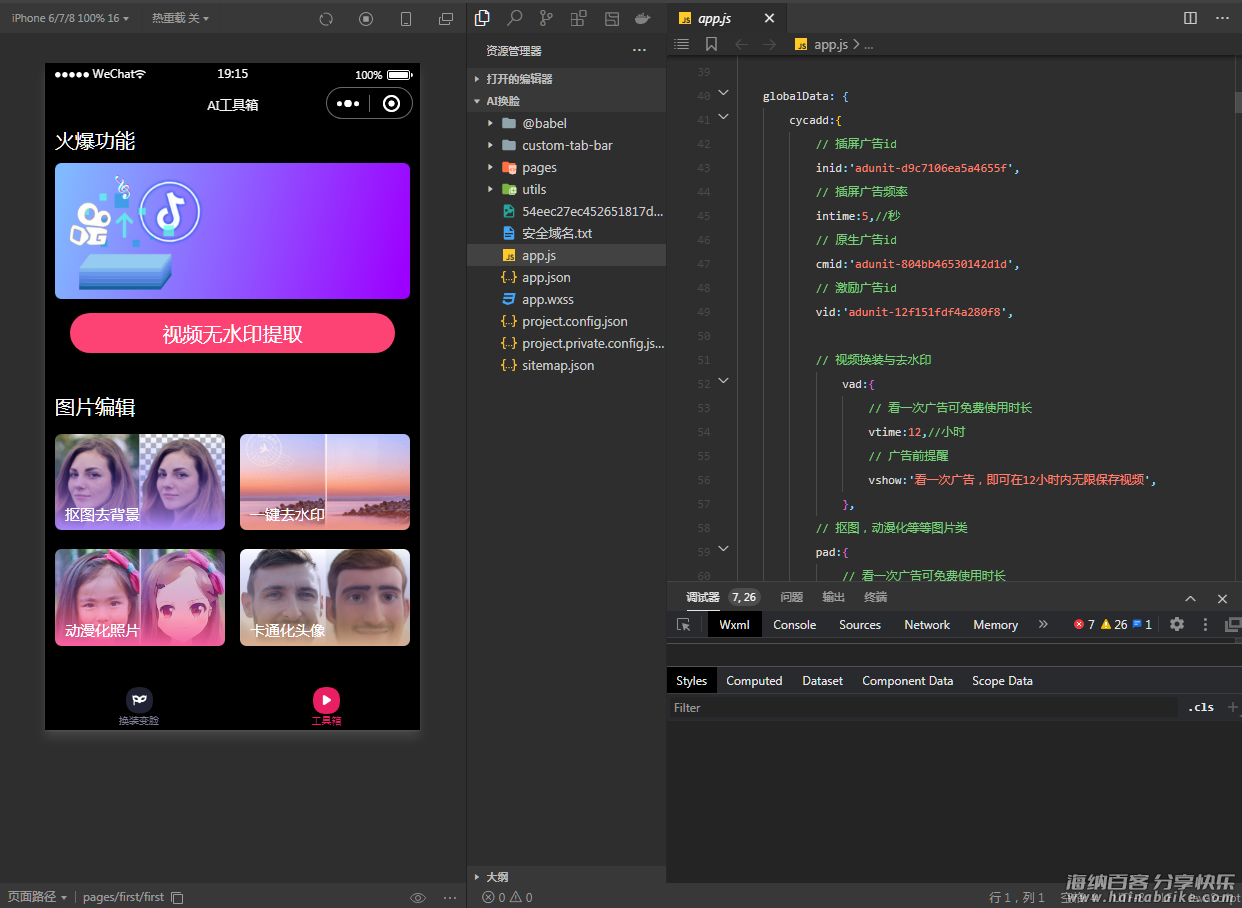
Task: Select the Component Data tab
Action: pyautogui.click(x=908, y=681)
